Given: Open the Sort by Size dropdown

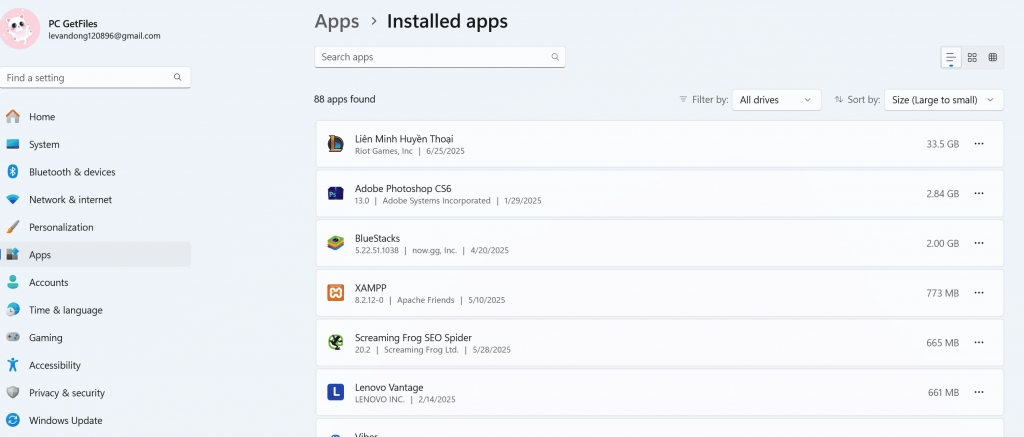Looking at the screenshot, I should click(944, 100).
